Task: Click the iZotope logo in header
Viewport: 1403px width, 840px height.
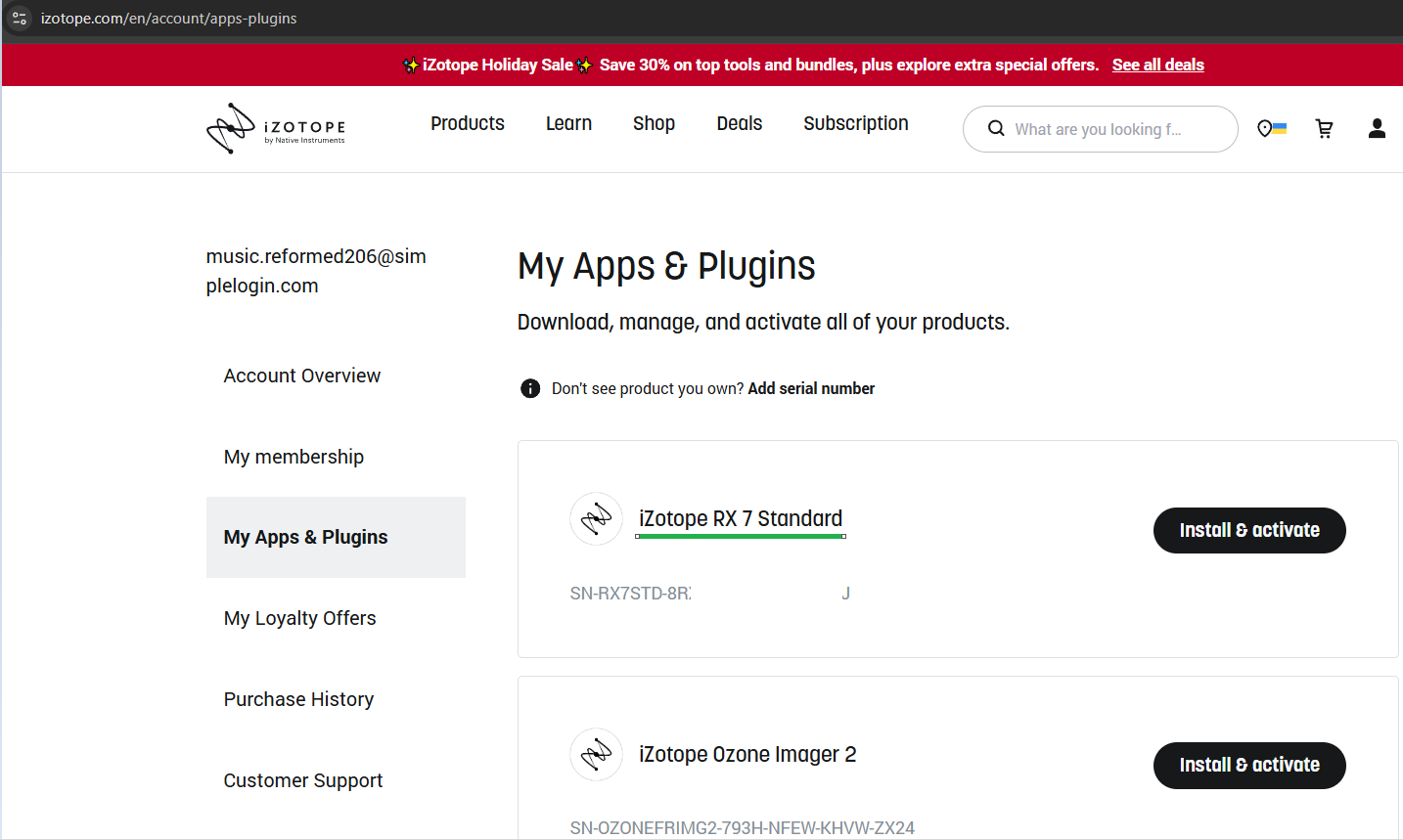Action: coord(276,128)
